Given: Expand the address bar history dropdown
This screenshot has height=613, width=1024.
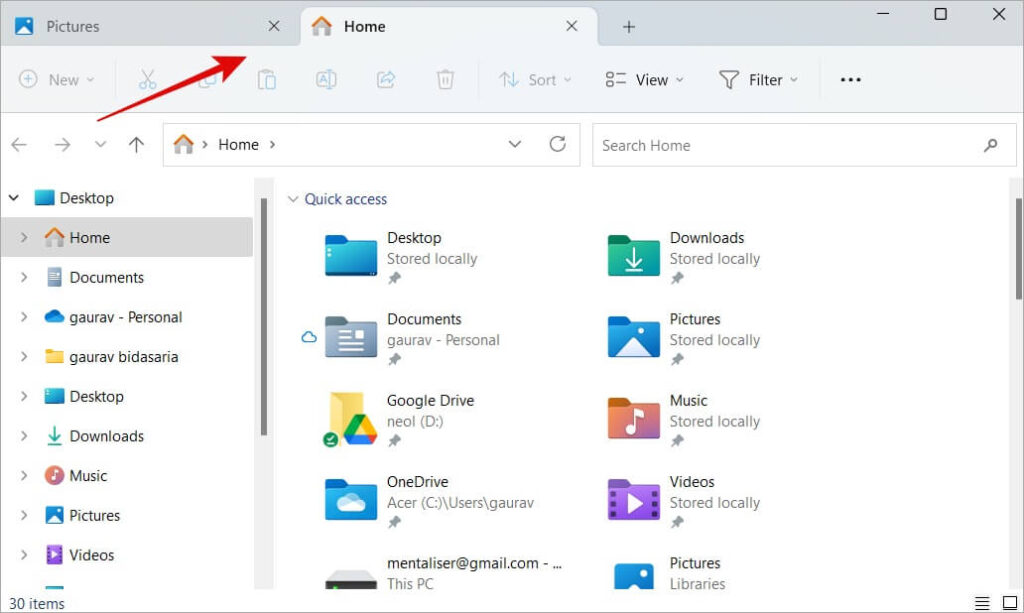Looking at the screenshot, I should [515, 144].
